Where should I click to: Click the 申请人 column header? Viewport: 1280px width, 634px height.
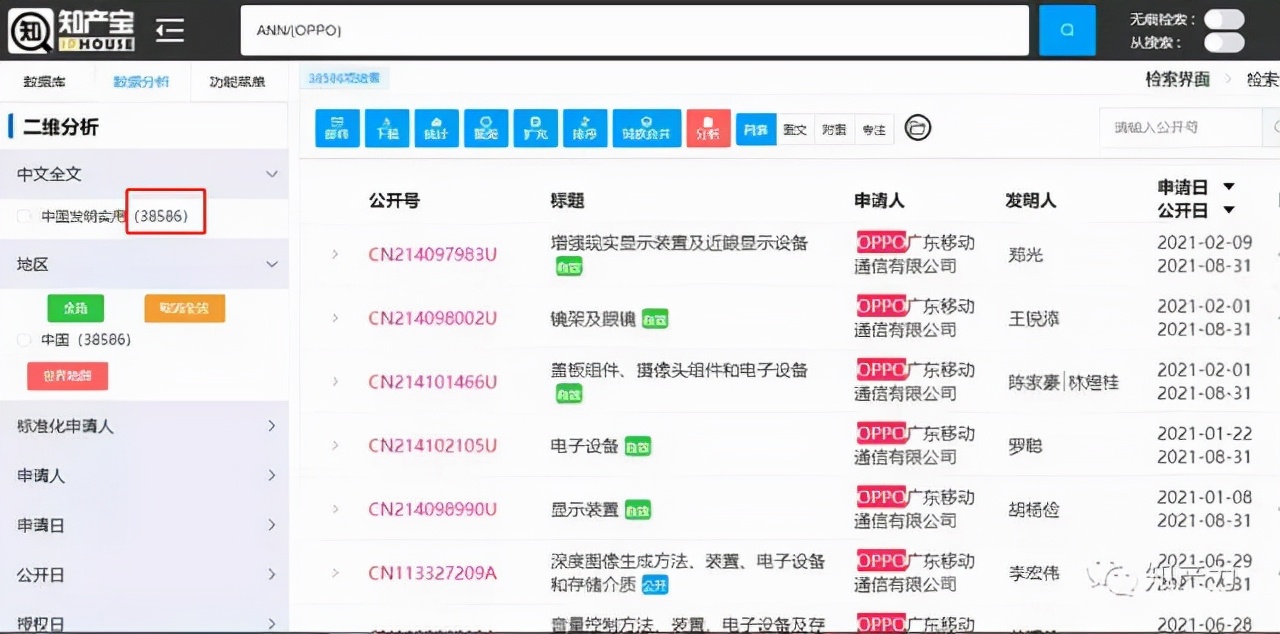coord(879,200)
